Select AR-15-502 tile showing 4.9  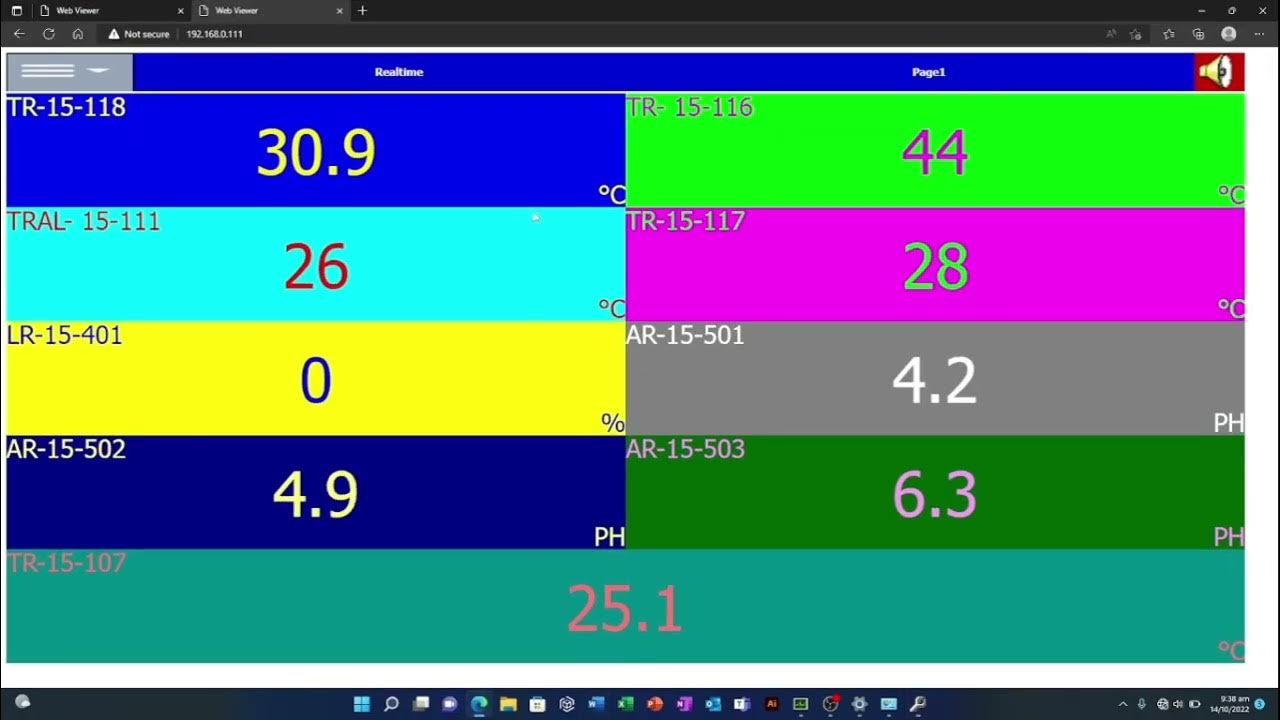pos(316,492)
